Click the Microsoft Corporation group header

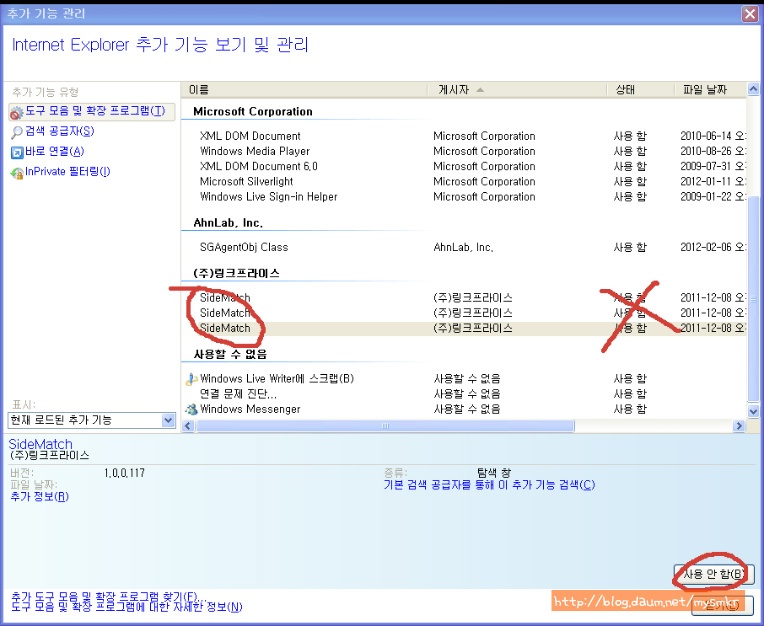click(253, 112)
